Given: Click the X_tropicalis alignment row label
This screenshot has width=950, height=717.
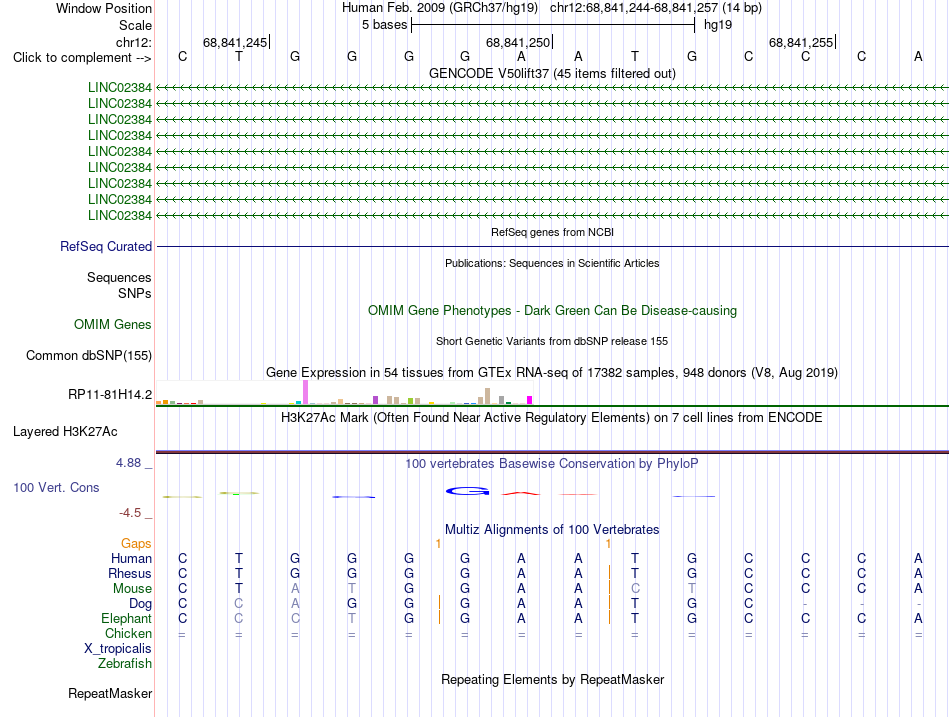Looking at the screenshot, I should pyautogui.click(x=118, y=649).
